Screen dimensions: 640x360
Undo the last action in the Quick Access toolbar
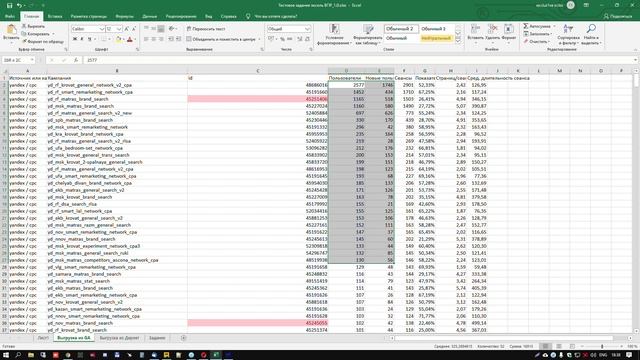19,5
